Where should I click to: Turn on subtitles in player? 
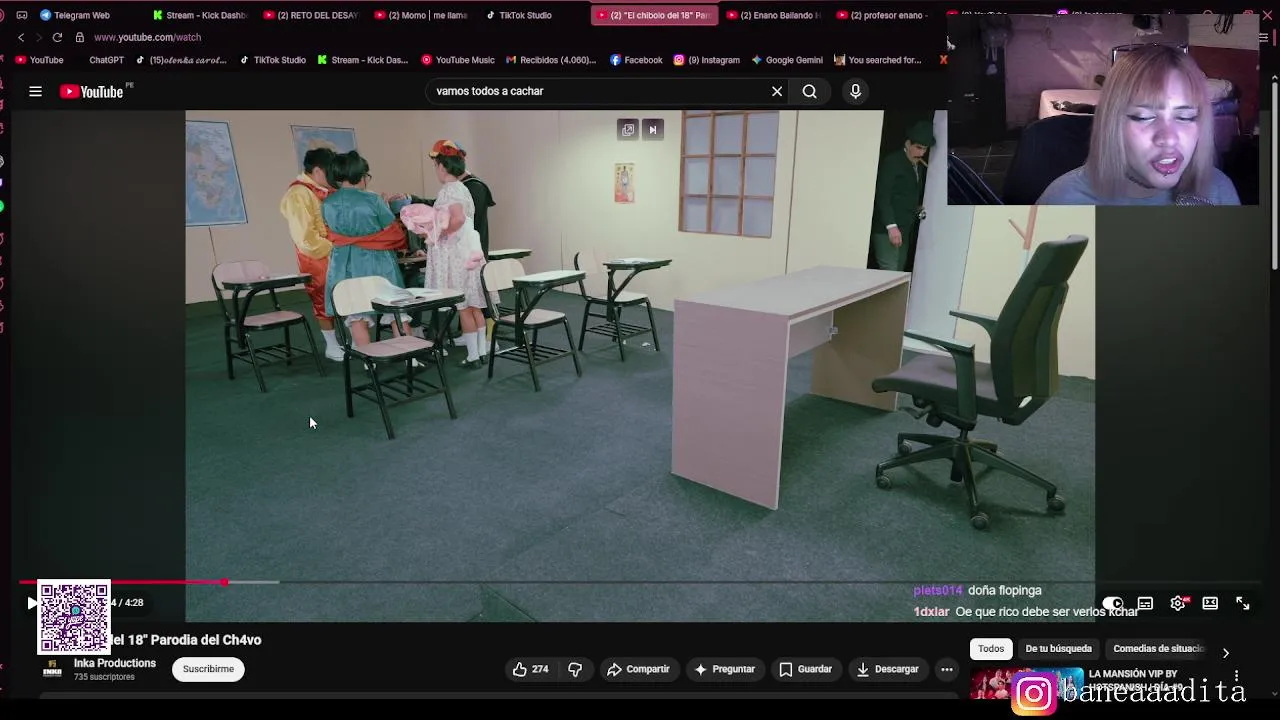(1145, 603)
